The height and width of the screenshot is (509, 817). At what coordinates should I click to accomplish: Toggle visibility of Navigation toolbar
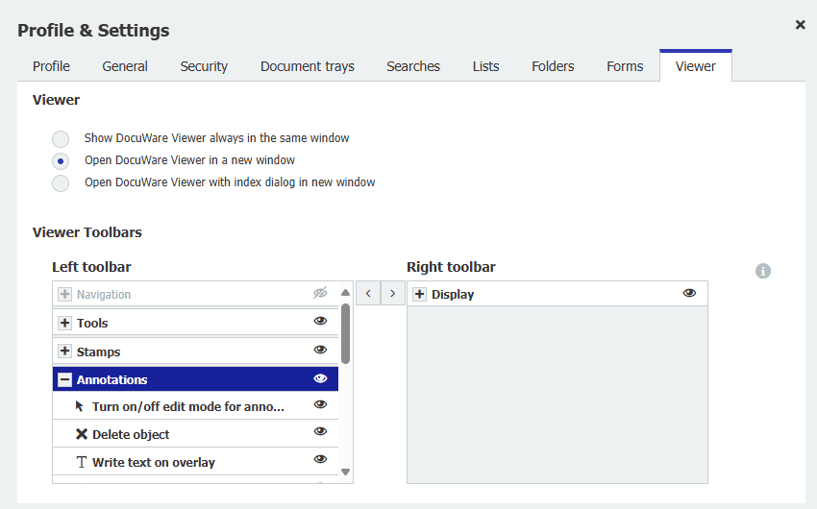(320, 294)
